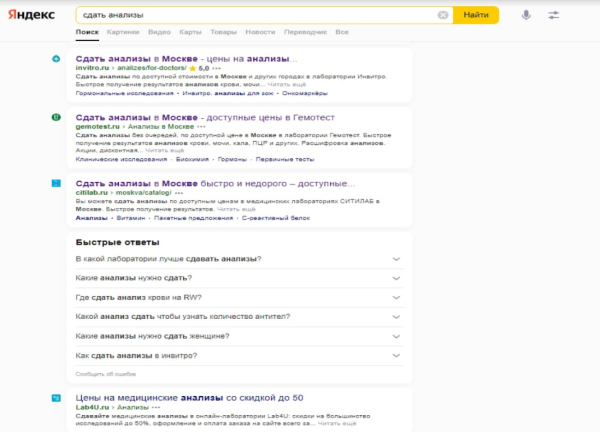Click the Gemotest site favicon
The image size is (600, 432).
coord(56,118)
